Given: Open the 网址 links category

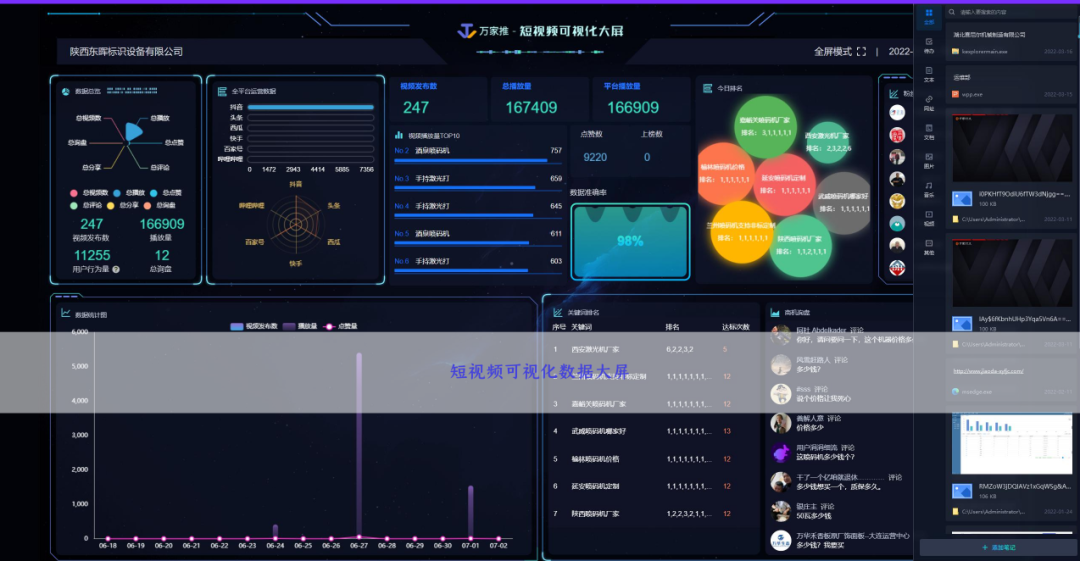Looking at the screenshot, I should (929, 102).
